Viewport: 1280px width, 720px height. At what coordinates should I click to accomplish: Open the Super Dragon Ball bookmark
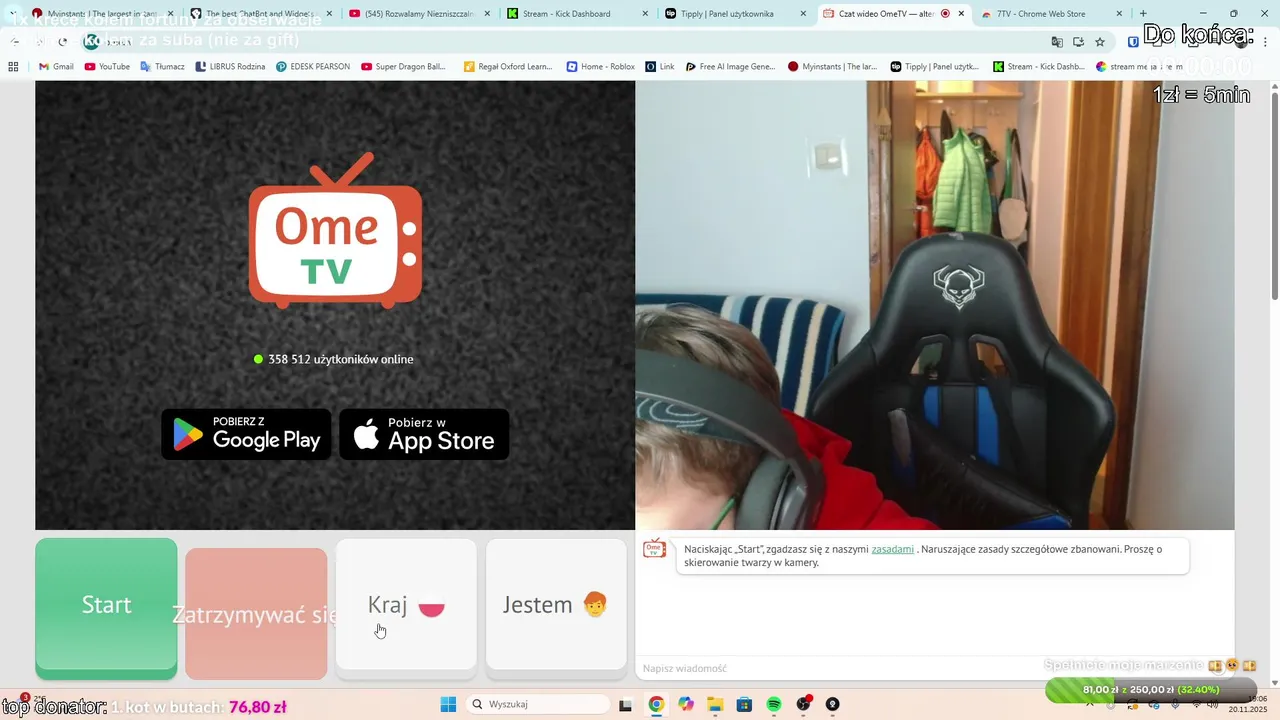coord(404,67)
